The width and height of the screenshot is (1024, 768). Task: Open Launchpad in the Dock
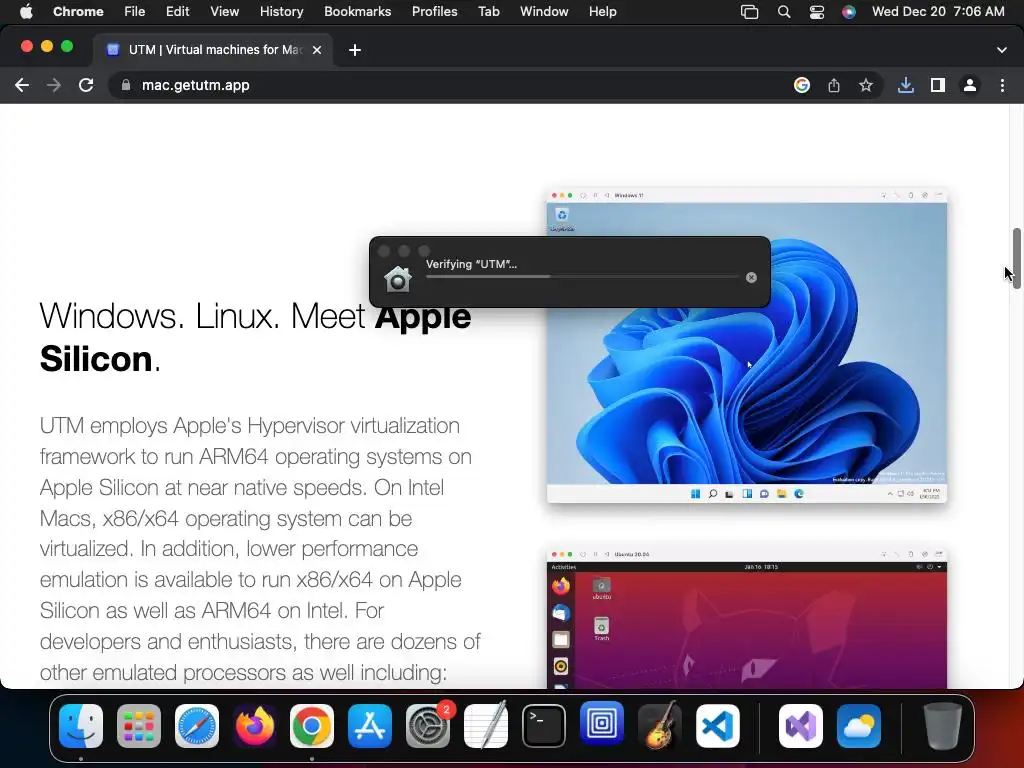138,726
